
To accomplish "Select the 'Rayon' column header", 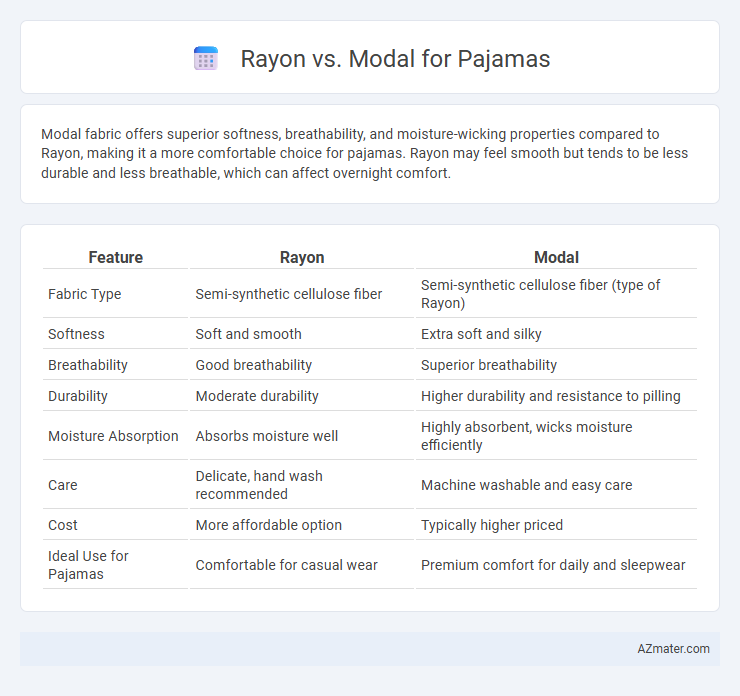I will [x=302, y=257].
